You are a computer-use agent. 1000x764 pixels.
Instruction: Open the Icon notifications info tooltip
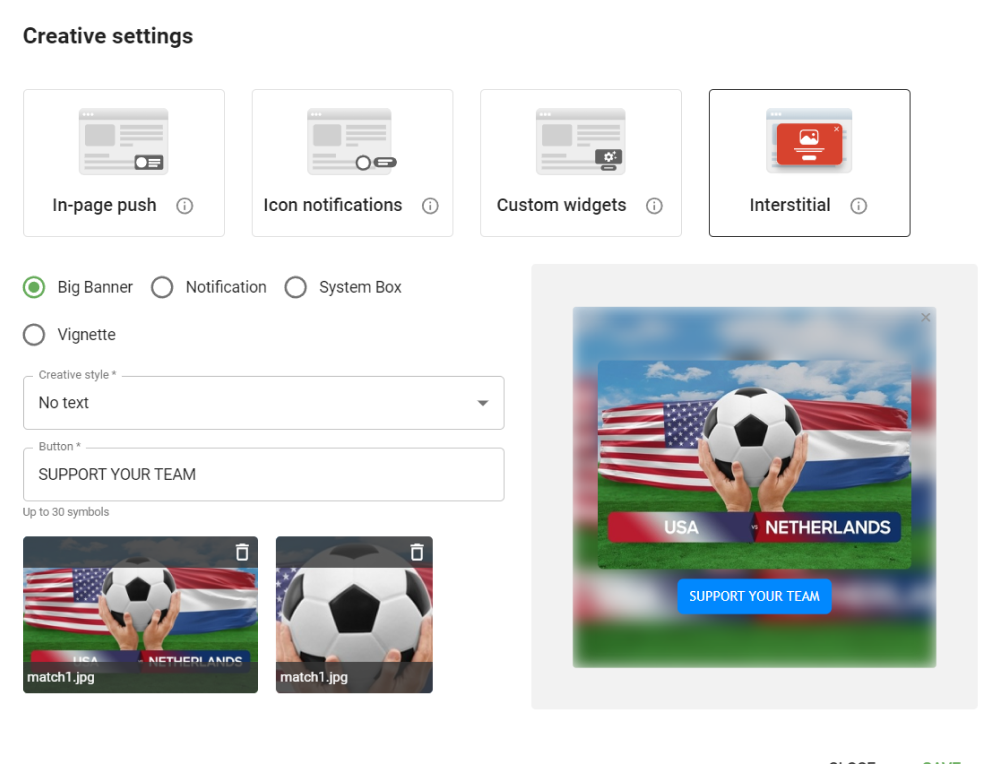pyautogui.click(x=430, y=206)
